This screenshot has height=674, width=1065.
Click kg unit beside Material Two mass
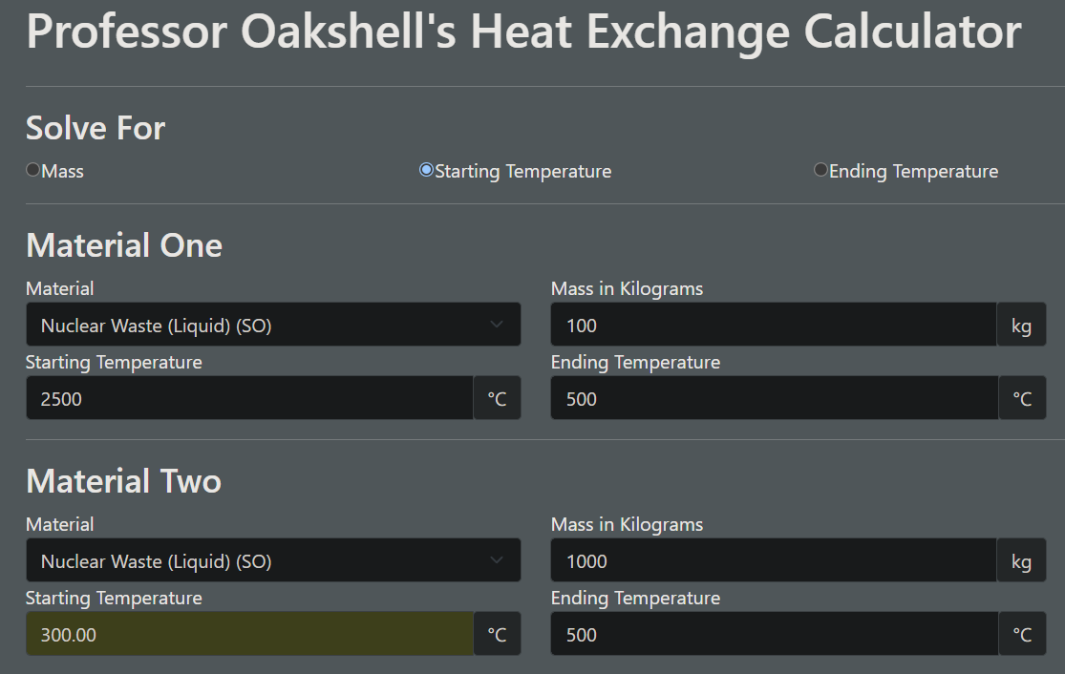pos(1021,561)
